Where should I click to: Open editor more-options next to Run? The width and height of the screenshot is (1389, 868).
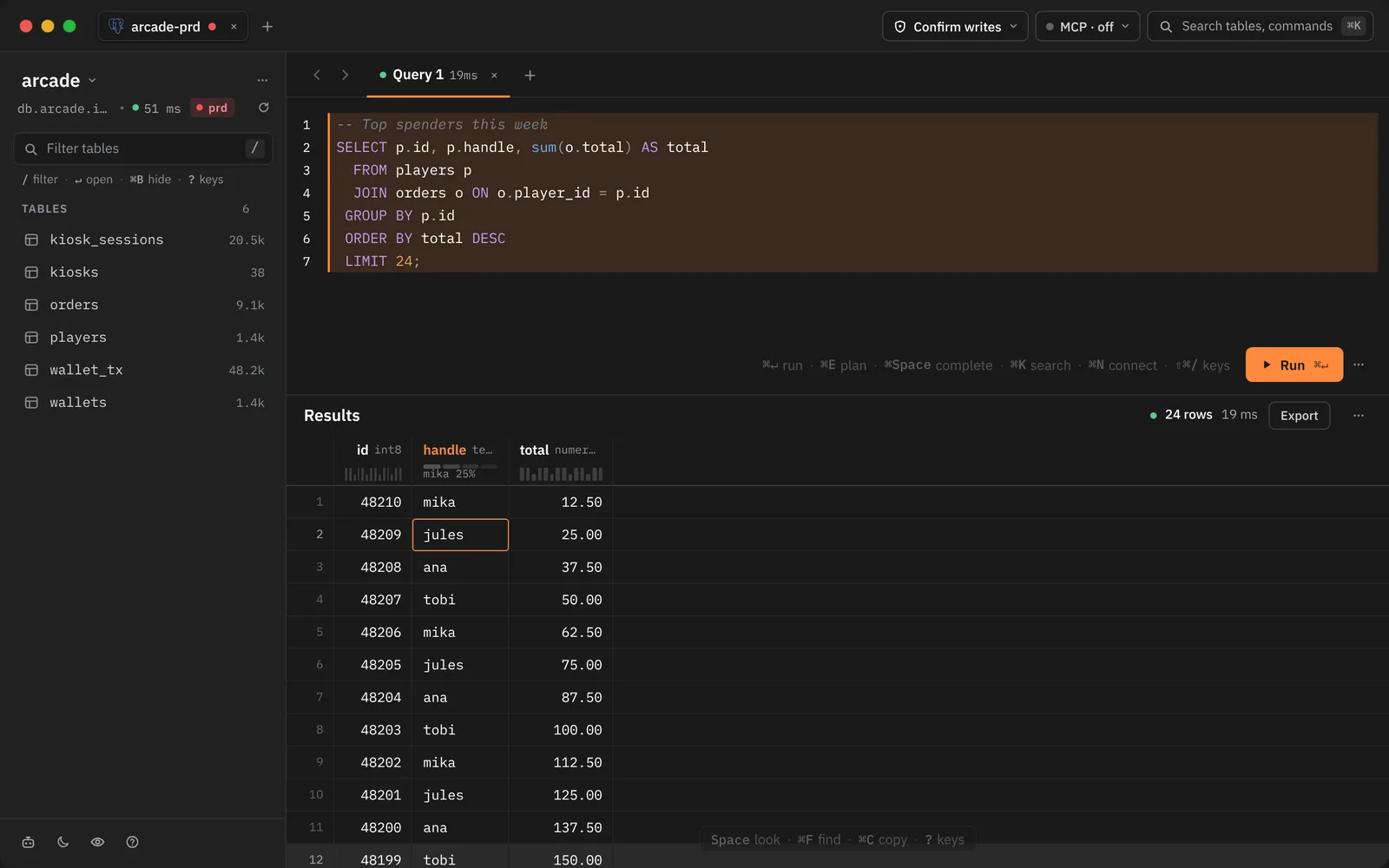(x=1359, y=365)
